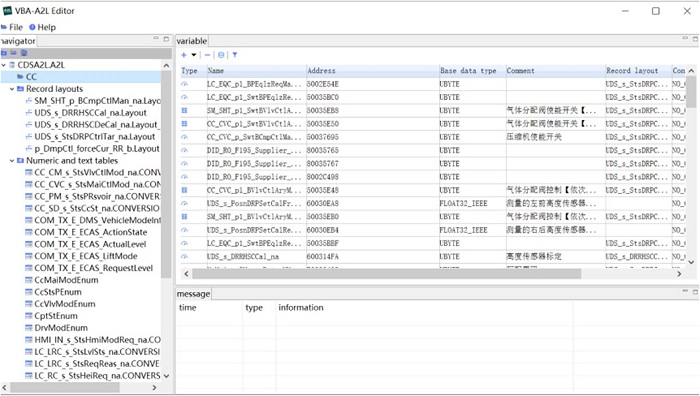Click the type icon of the CC_CVC_p_SwtBCmpCtlMa row
This screenshot has height=396, width=700.
point(184,137)
